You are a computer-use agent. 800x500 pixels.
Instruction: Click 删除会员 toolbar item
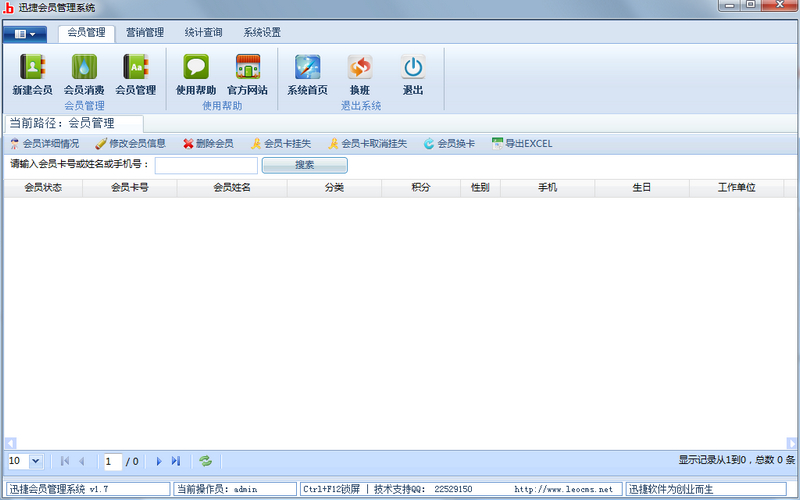(208, 144)
